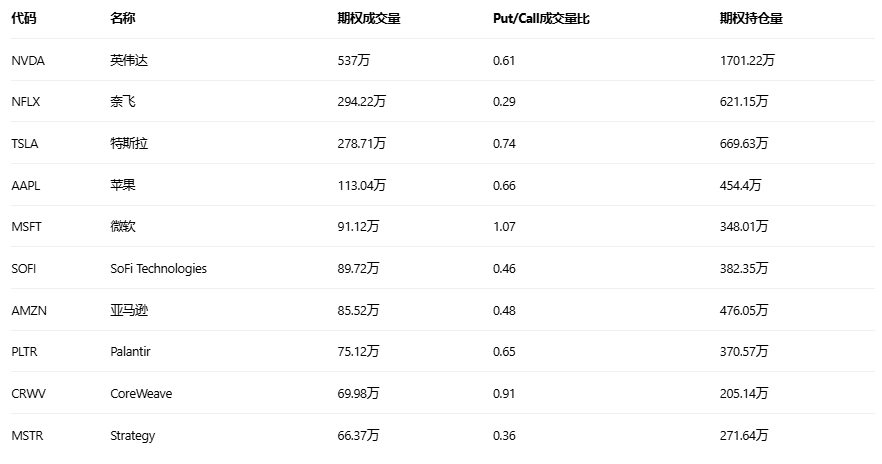The image size is (882, 464).
Task: Click the 1.07 Put/Call ratio cell
Action: 504,227
